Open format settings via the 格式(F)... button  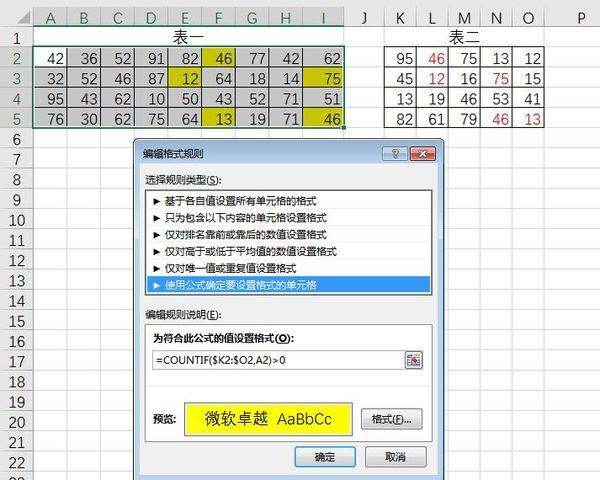[391, 419]
